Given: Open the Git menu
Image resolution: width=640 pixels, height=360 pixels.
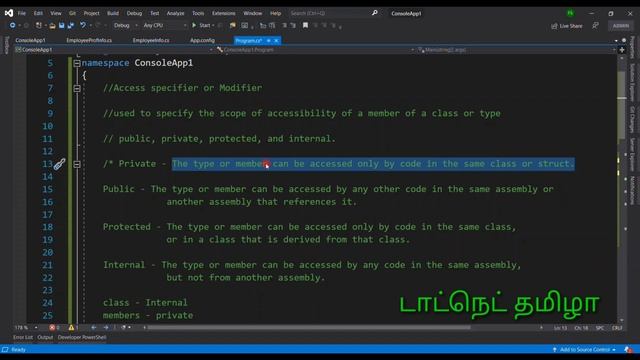Looking at the screenshot, I should (72, 13).
